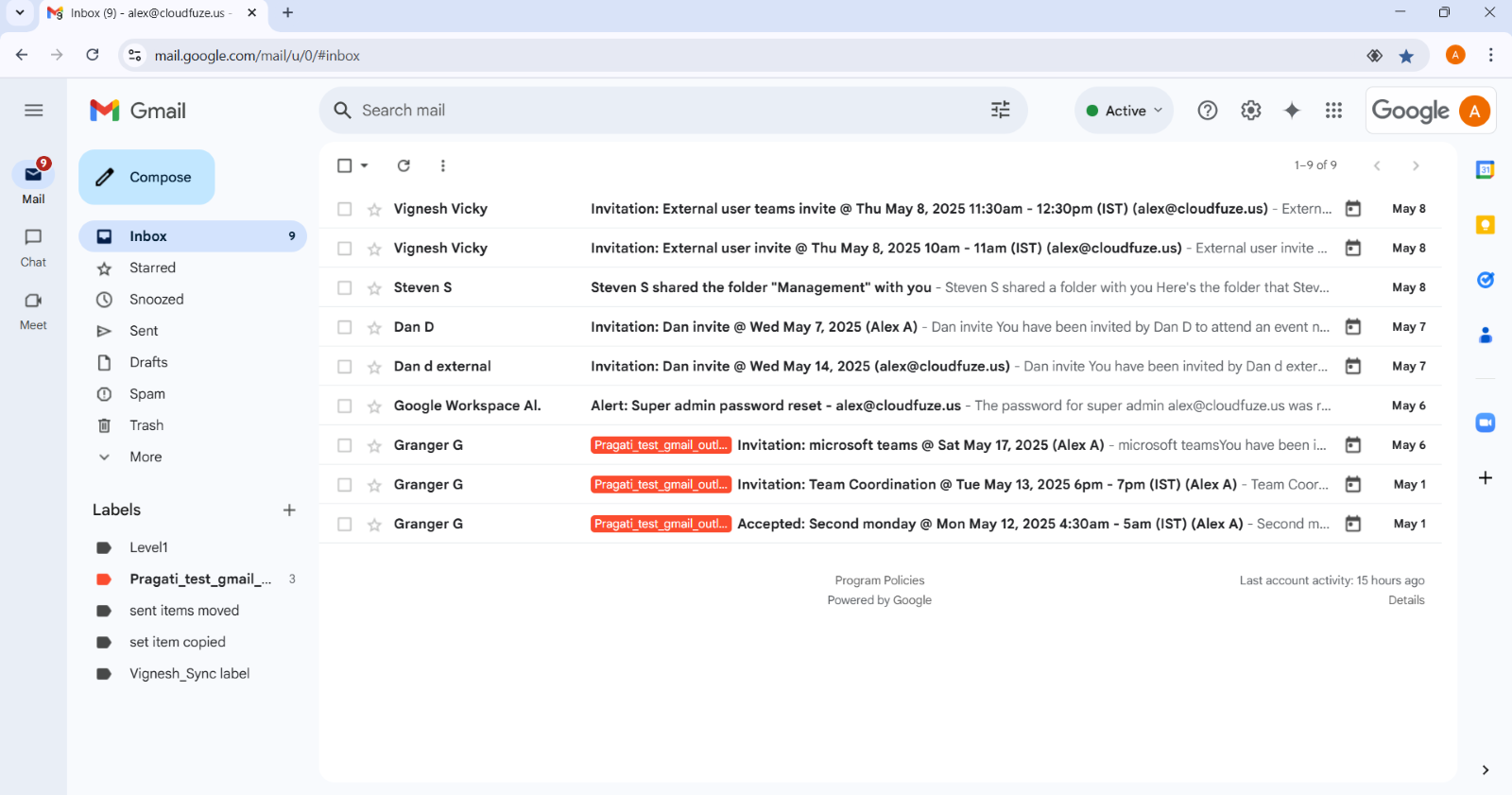The height and width of the screenshot is (795, 1512).
Task: Select the first Vignesh Vicky email checkbox
Action: [x=345, y=209]
